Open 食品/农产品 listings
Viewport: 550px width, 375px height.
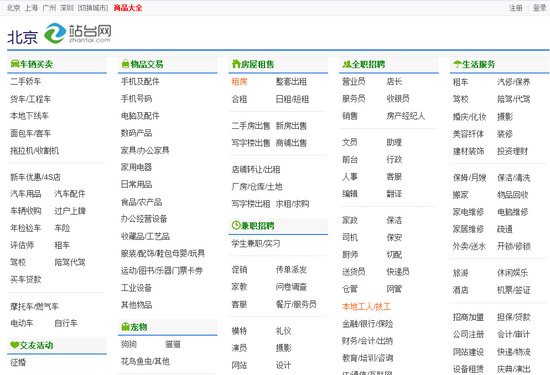coord(141,202)
